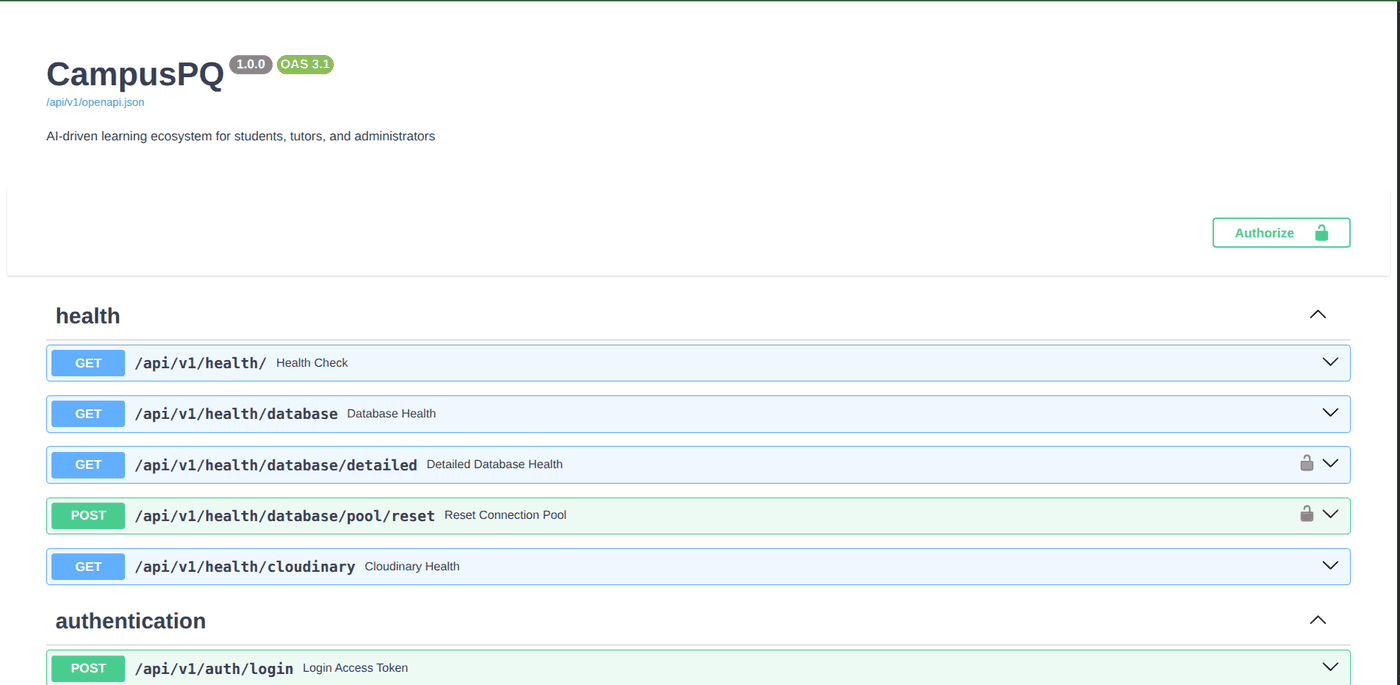Open the /api/v1/openapi.json link
1400x685 pixels.
point(95,102)
